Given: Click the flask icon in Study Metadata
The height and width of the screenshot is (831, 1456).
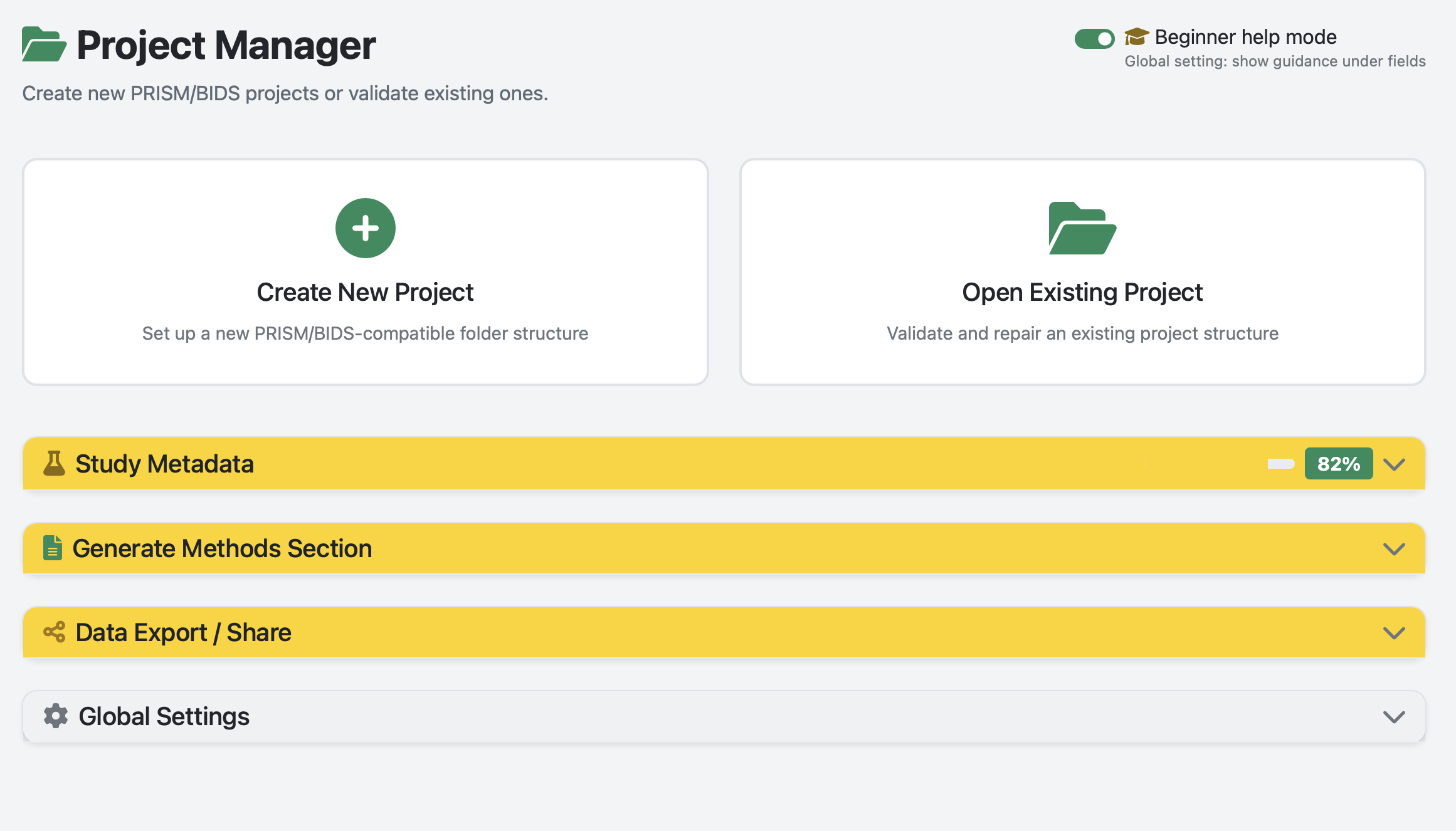Looking at the screenshot, I should (54, 463).
